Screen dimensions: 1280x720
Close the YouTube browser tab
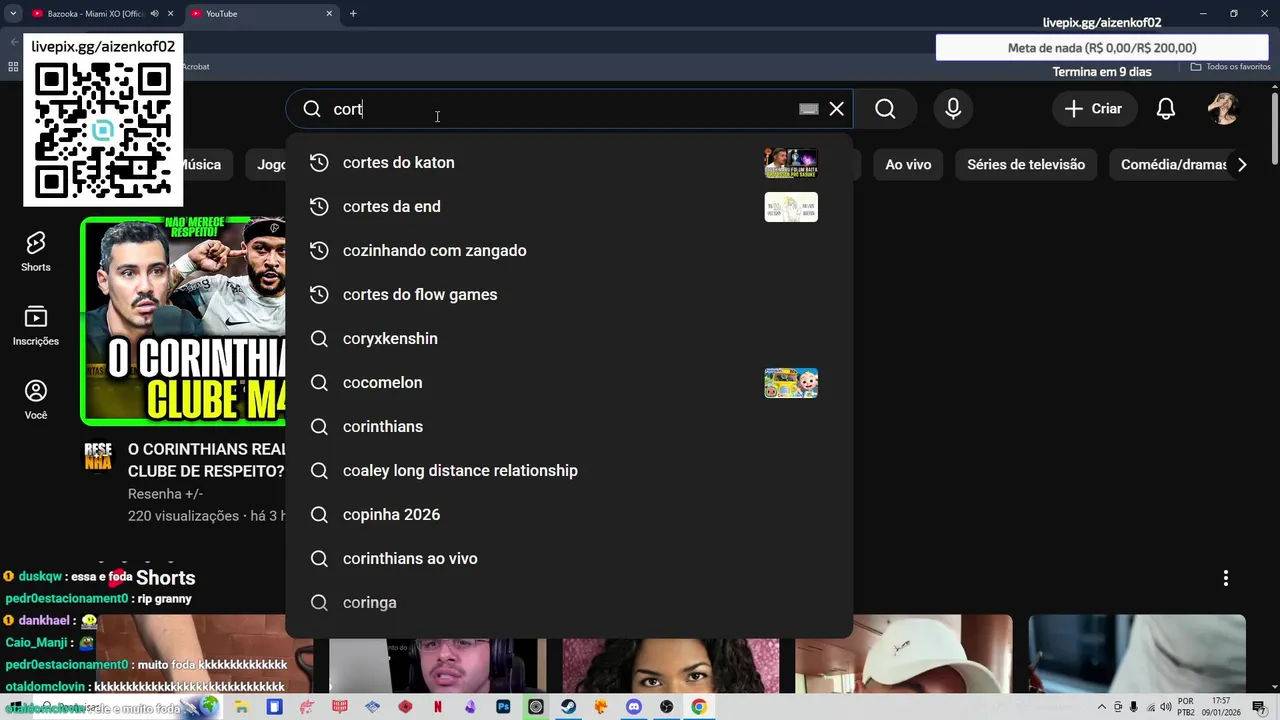329,14
